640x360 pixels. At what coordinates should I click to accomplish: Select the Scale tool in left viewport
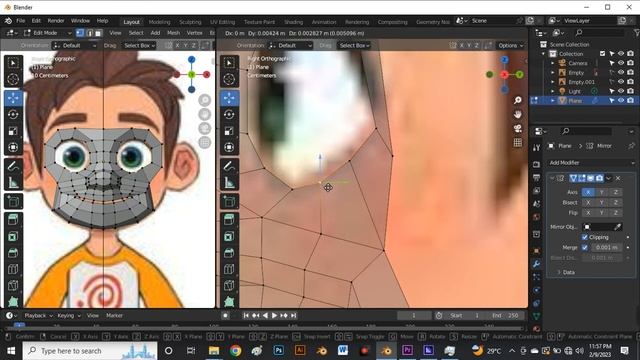click(x=13, y=131)
